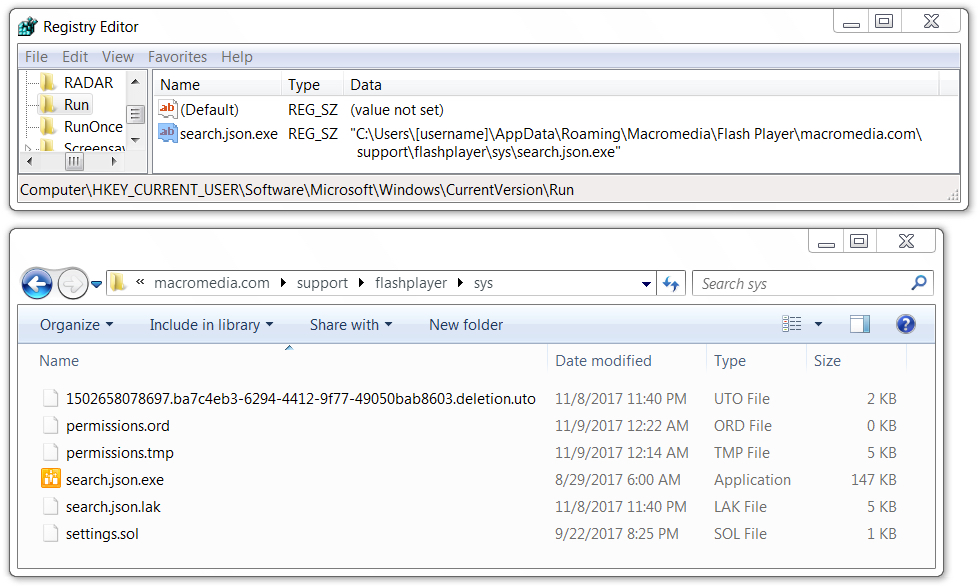Toggle the preview pane icon
979x587 pixels.
click(860, 324)
